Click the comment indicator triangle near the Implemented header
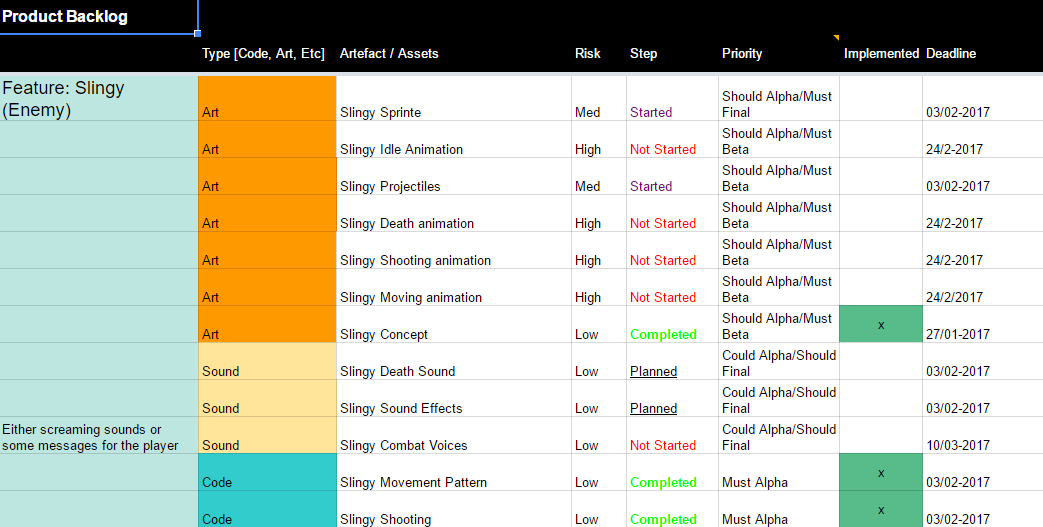This screenshot has height=527, width=1043. point(836,38)
